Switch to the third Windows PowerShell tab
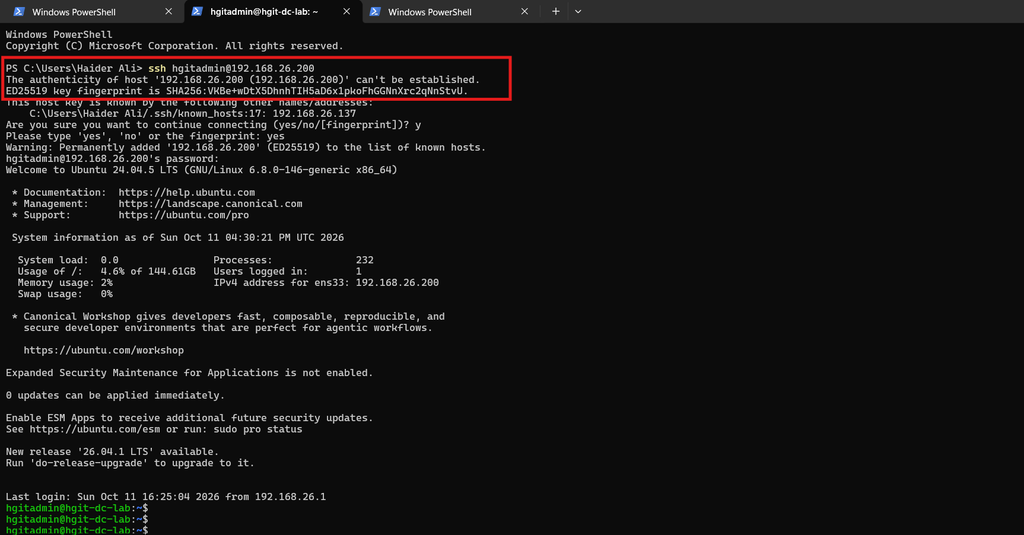Image resolution: width=1024 pixels, height=535 pixels. pyautogui.click(x=449, y=12)
